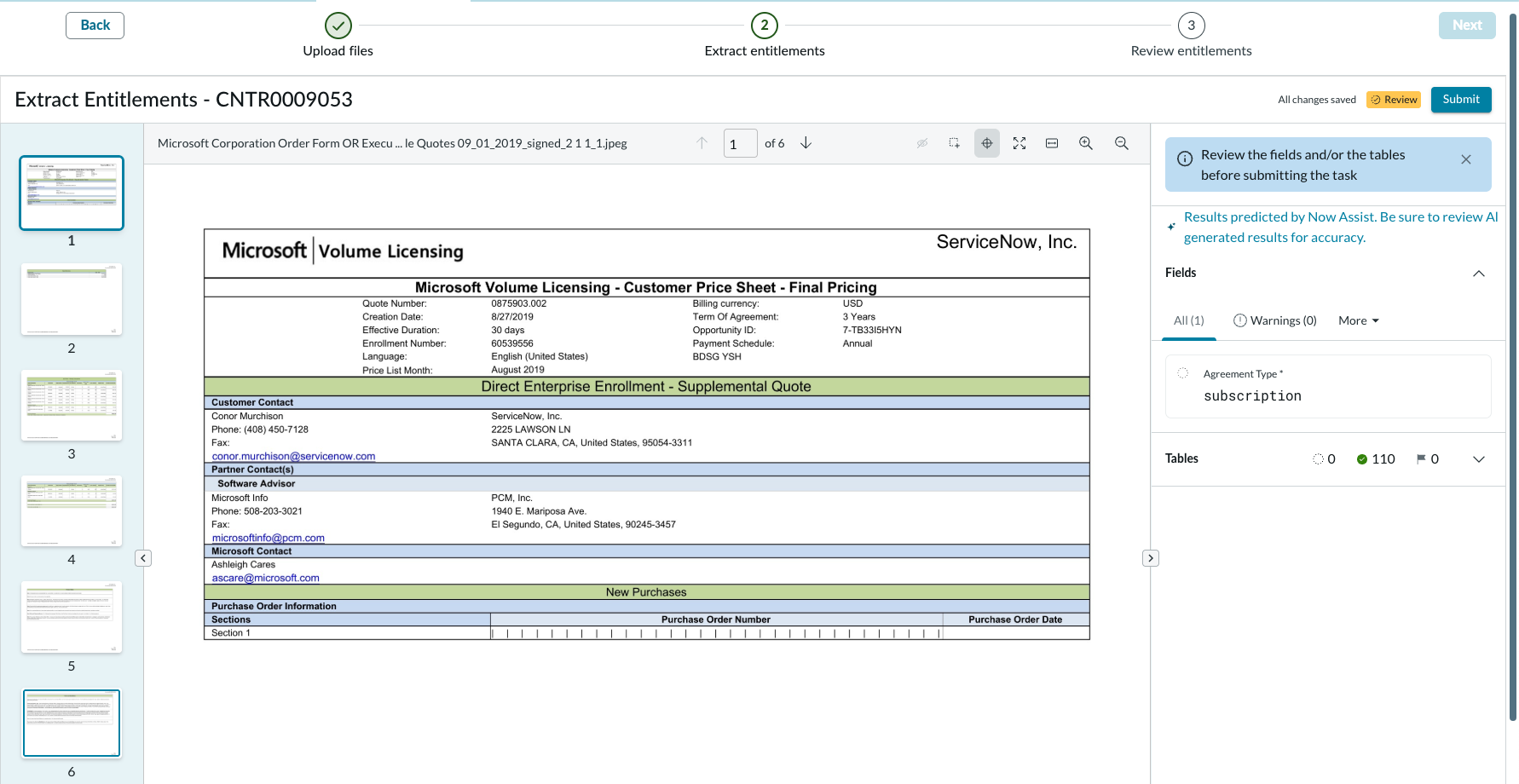Viewport: 1519px width, 784px height.
Task: Click the Back button
Action: point(95,26)
